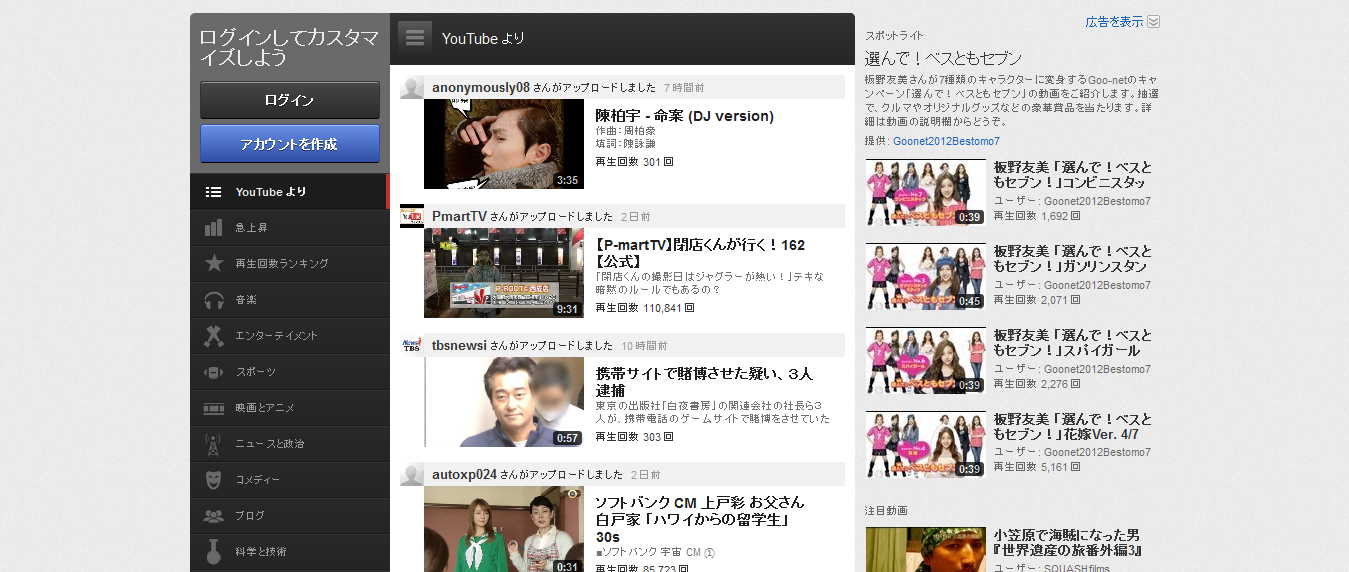
Task: Open video title ソフトバンク CM 上戸彩 お父さん
Action: point(700,520)
